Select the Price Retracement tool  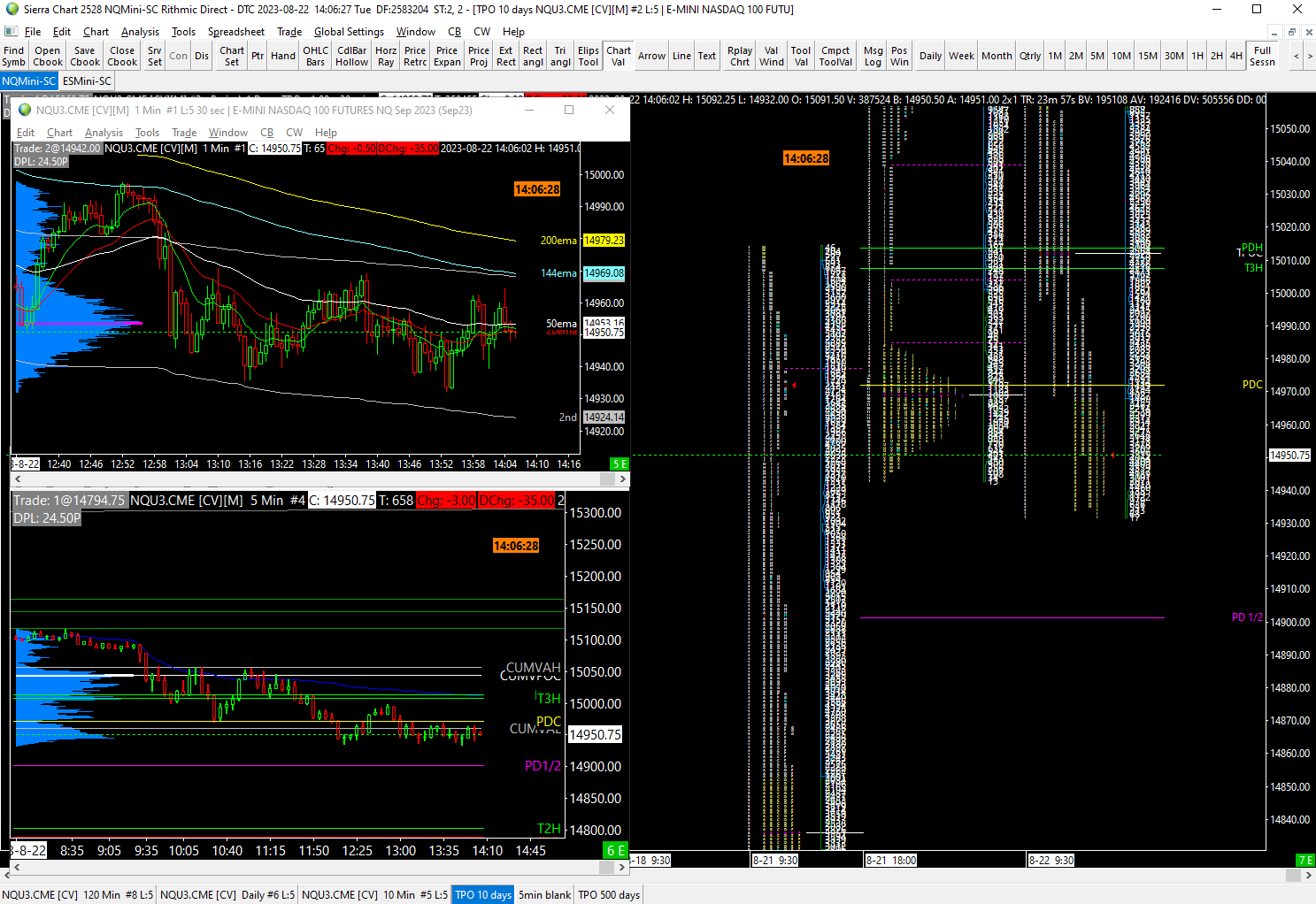(x=415, y=56)
